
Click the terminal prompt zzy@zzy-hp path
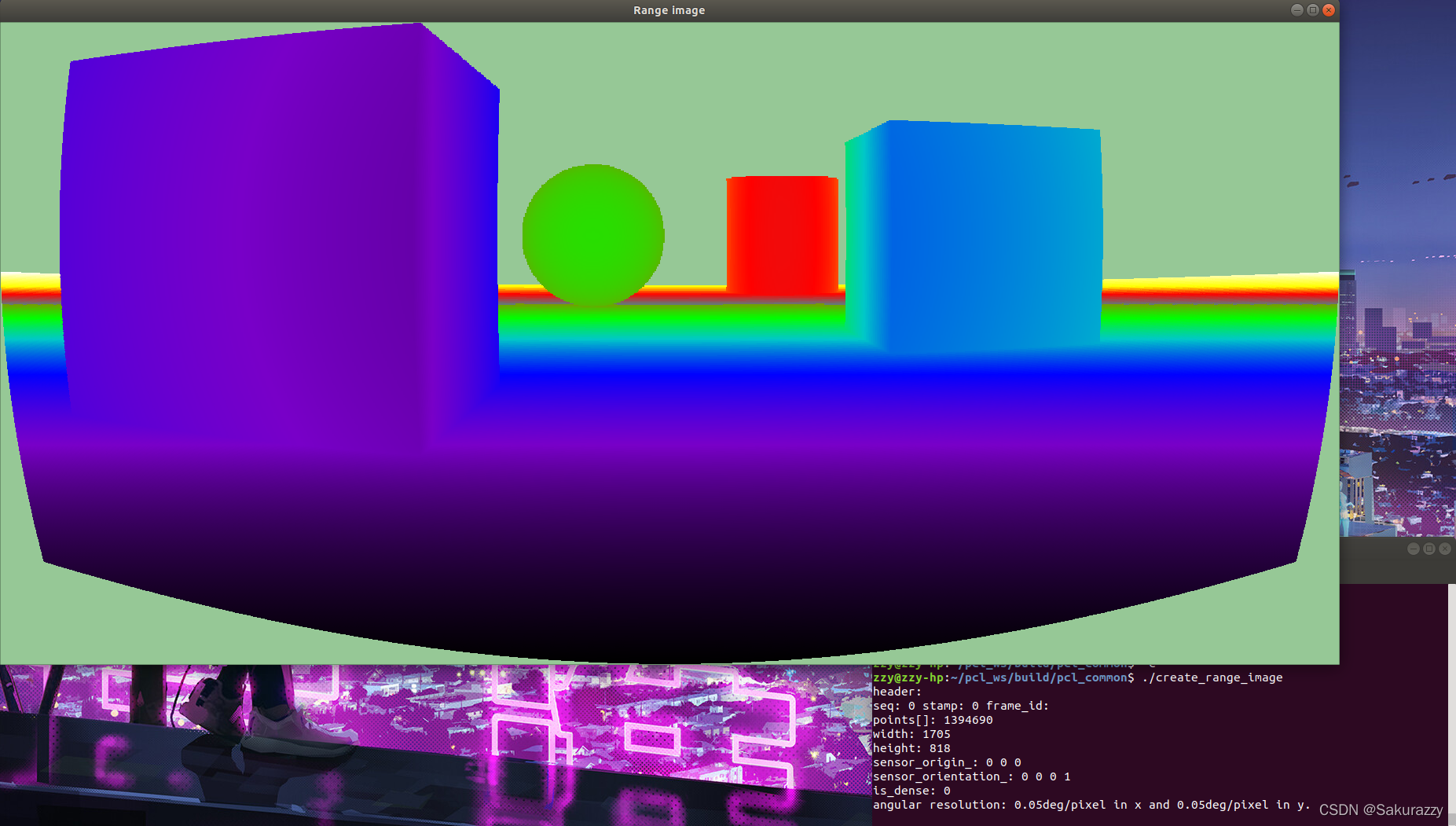[x=1003, y=677]
